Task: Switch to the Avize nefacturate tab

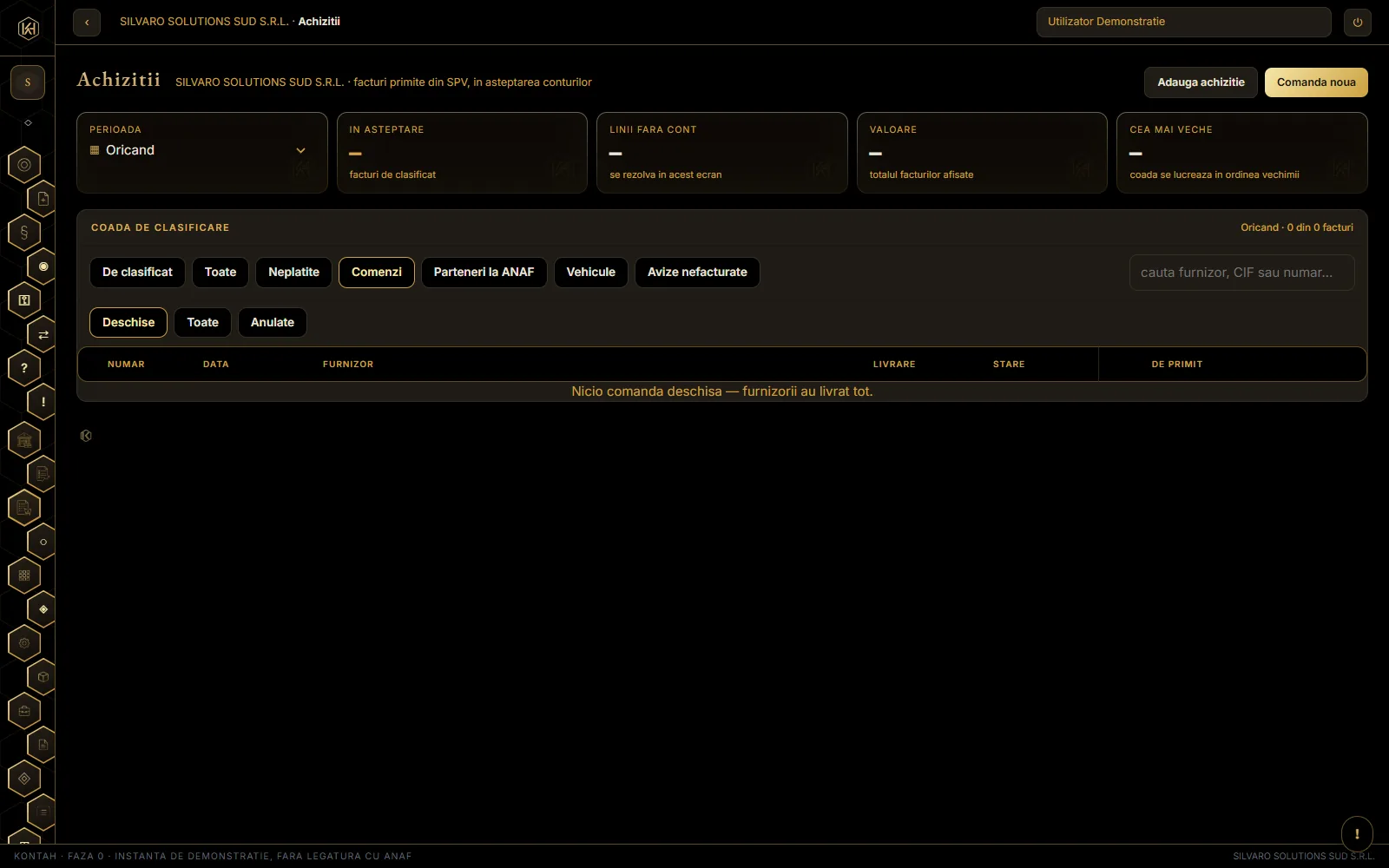Action: 697,272
